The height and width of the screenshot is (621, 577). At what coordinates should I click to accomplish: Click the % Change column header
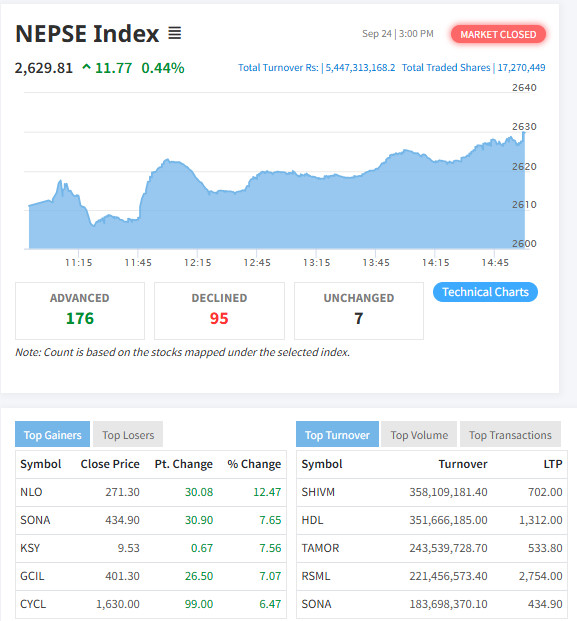pyautogui.click(x=254, y=464)
